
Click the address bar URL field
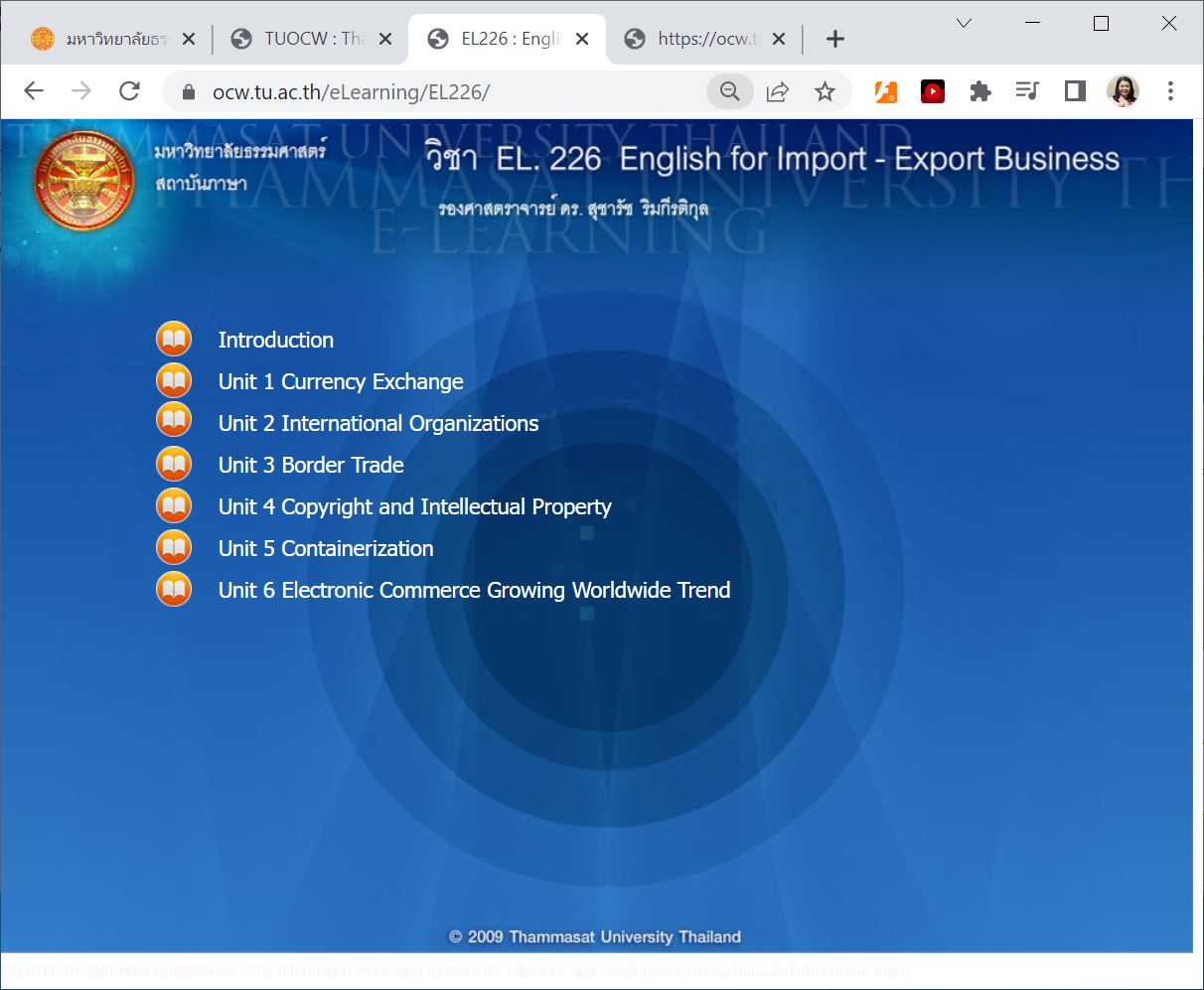pyautogui.click(x=447, y=92)
